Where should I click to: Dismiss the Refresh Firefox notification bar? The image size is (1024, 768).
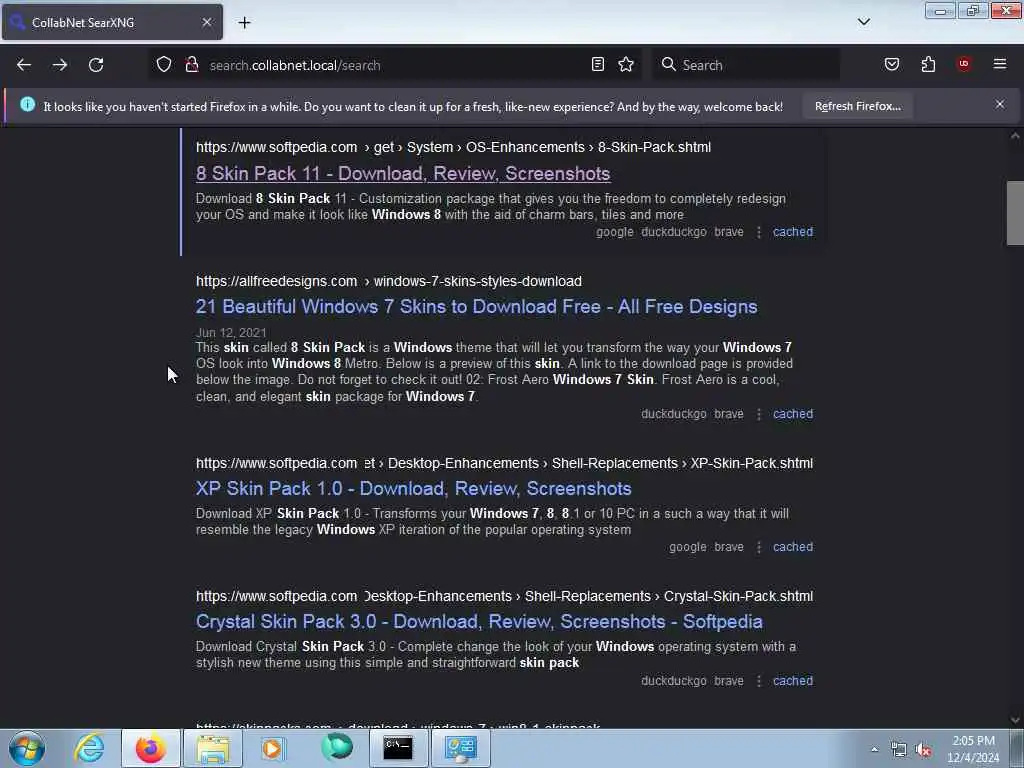tap(1000, 104)
